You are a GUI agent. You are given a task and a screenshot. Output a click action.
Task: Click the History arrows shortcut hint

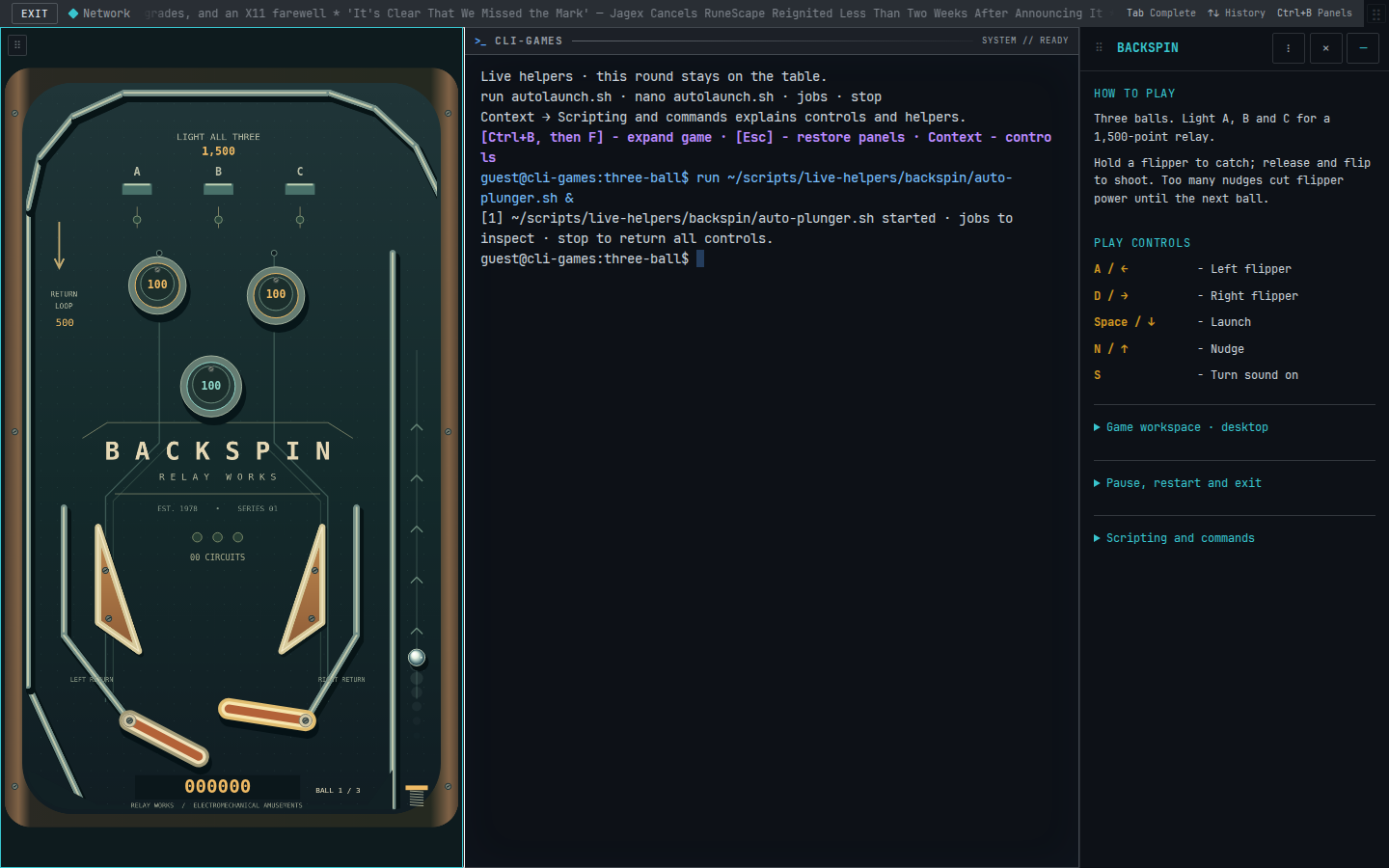click(1237, 14)
